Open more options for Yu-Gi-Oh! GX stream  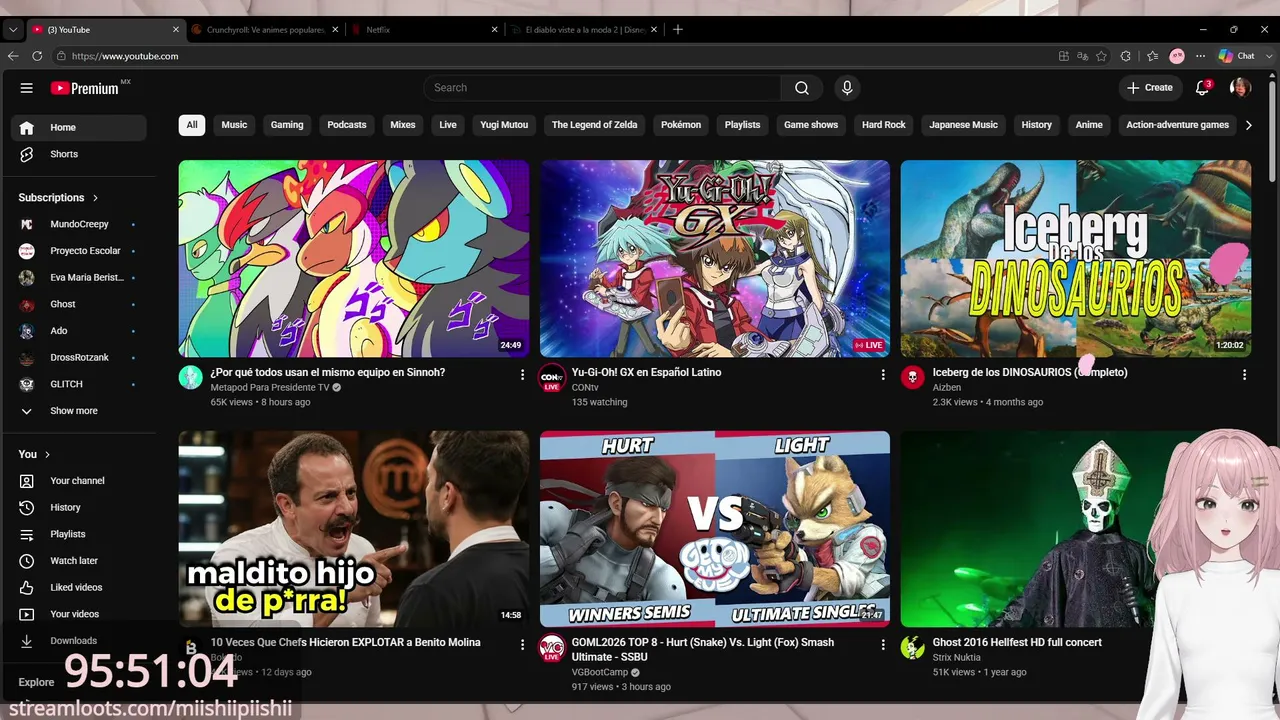tap(883, 375)
